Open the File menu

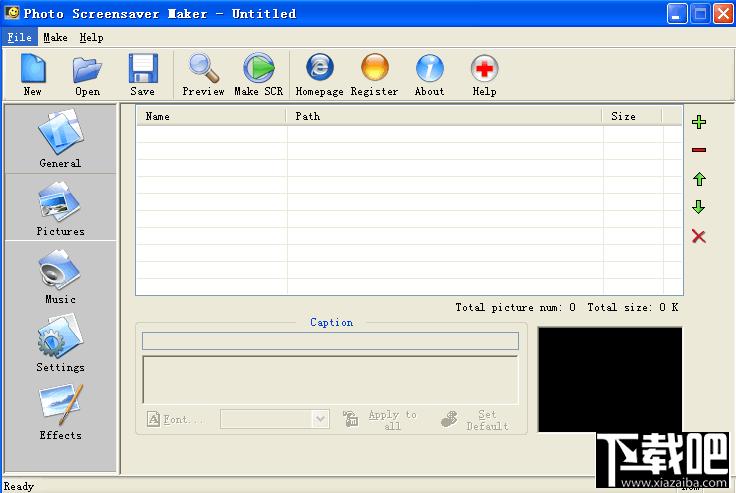pos(20,38)
